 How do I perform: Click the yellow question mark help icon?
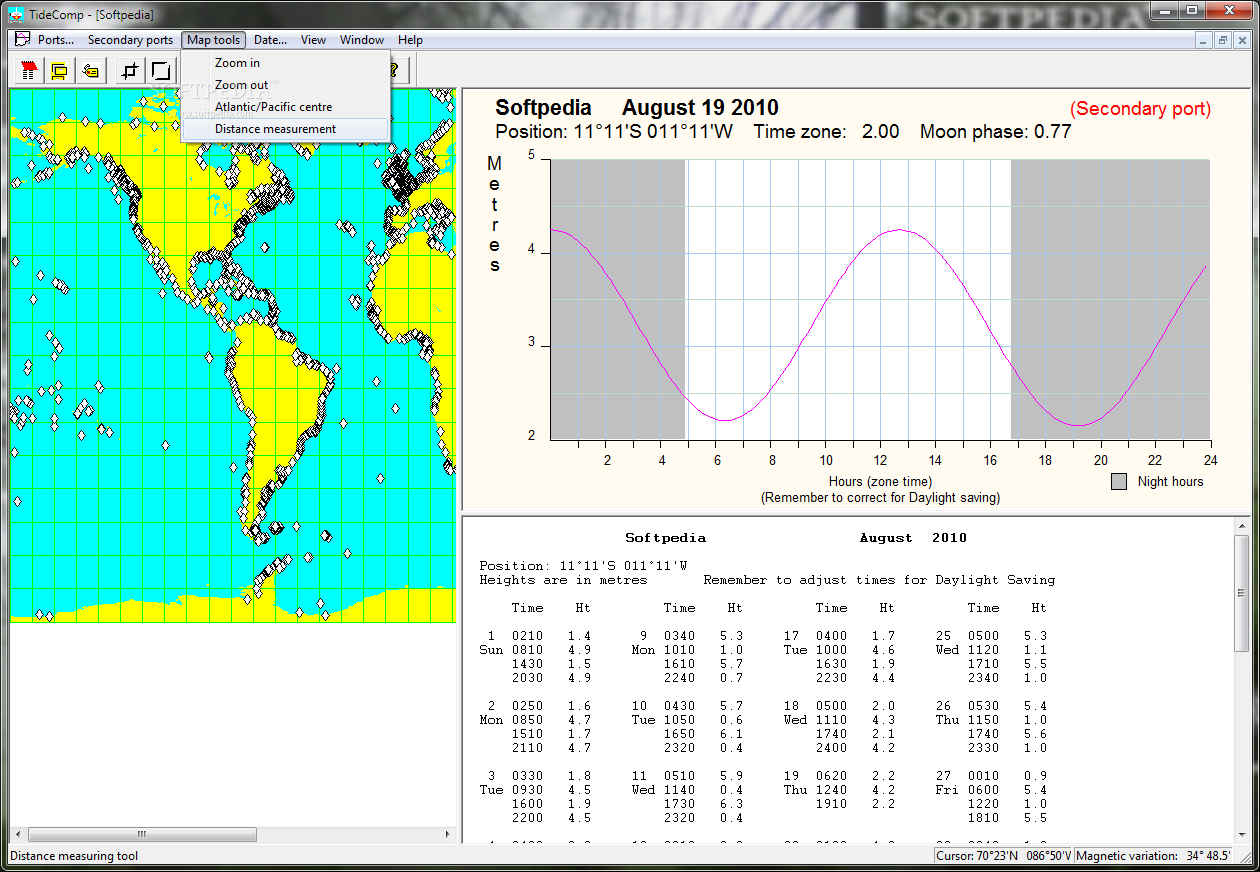coord(394,70)
